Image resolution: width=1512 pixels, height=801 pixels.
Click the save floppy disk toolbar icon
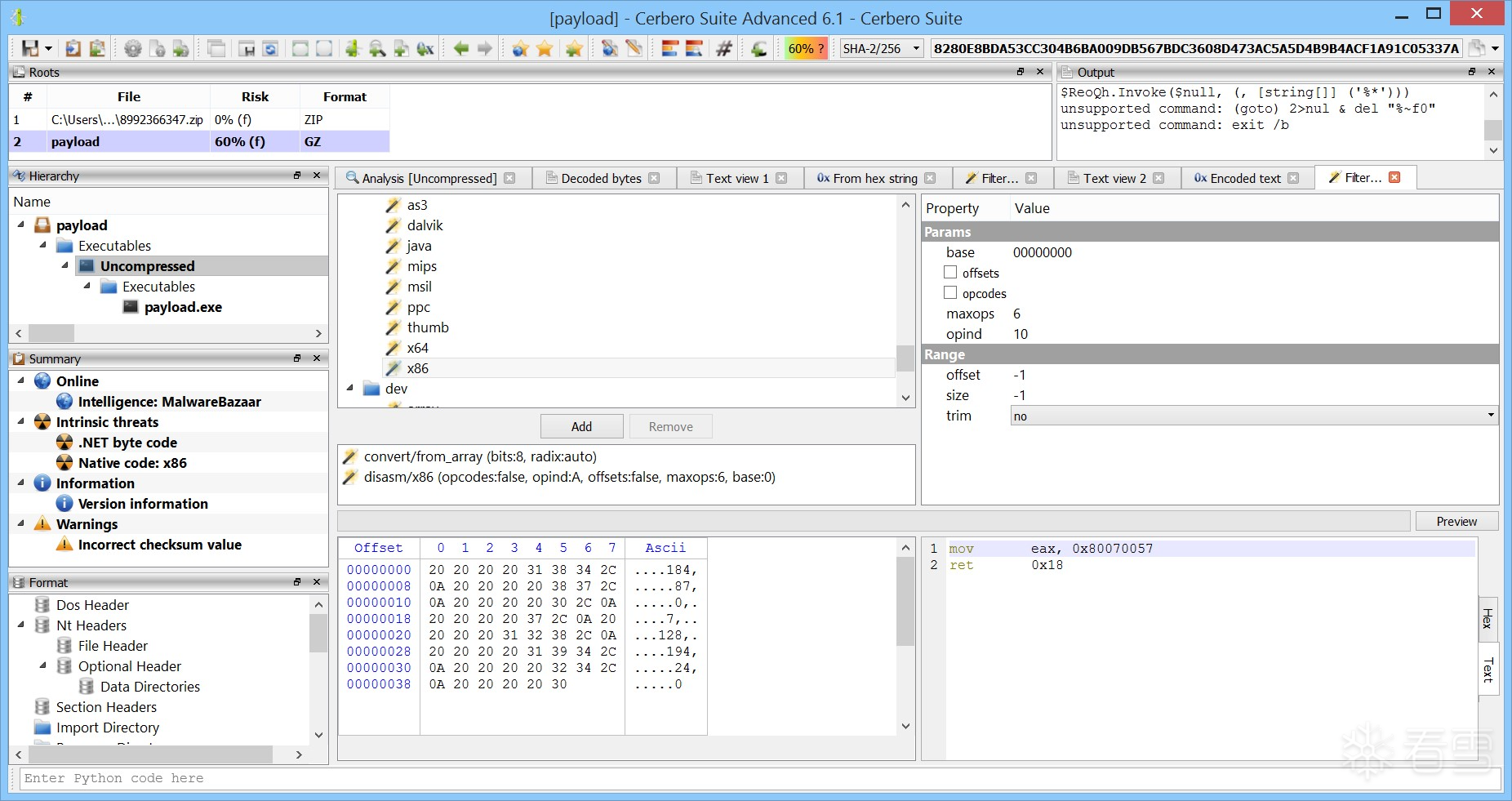click(x=30, y=48)
